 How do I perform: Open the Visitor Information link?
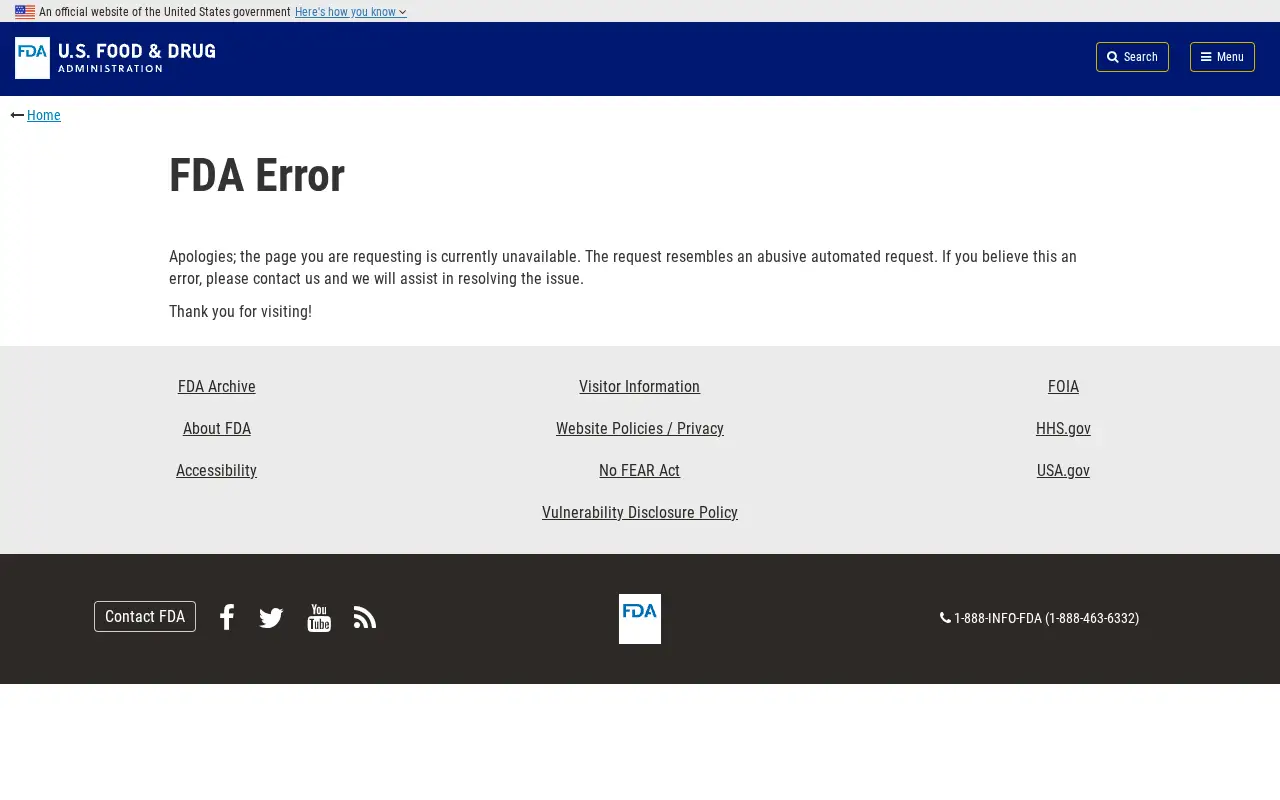click(640, 387)
